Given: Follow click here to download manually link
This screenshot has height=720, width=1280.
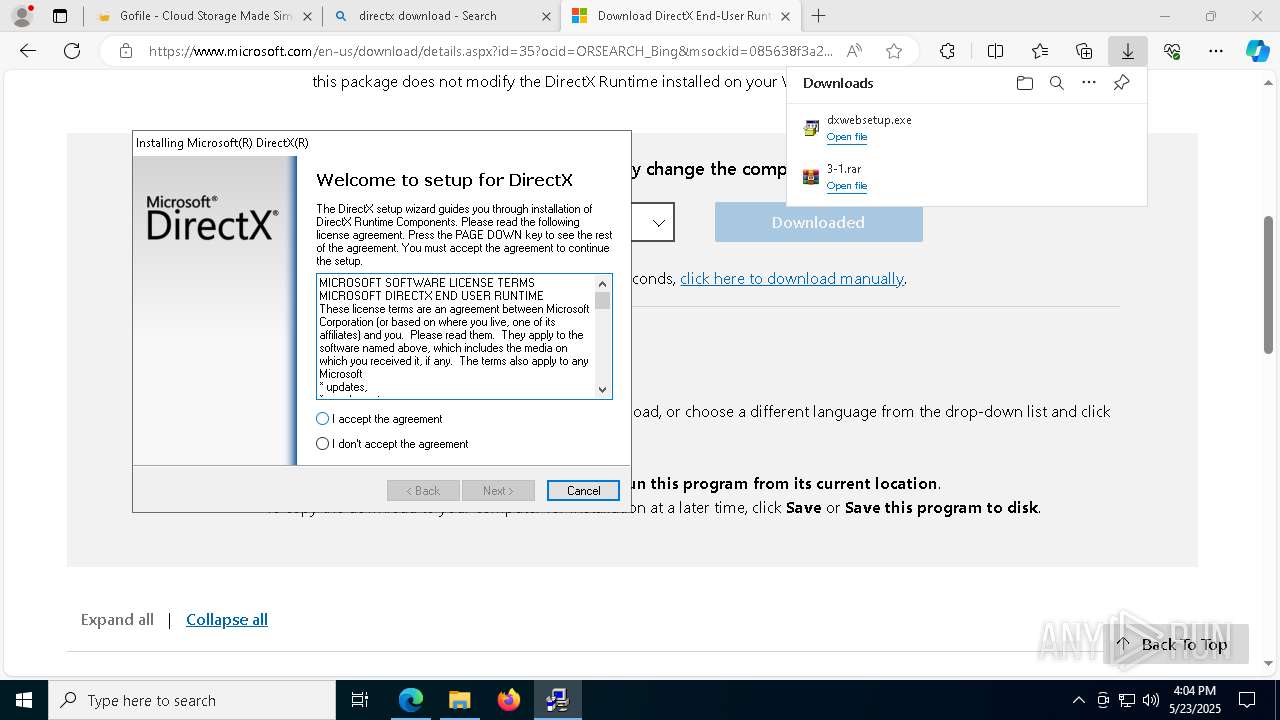Looking at the screenshot, I should point(792,279).
